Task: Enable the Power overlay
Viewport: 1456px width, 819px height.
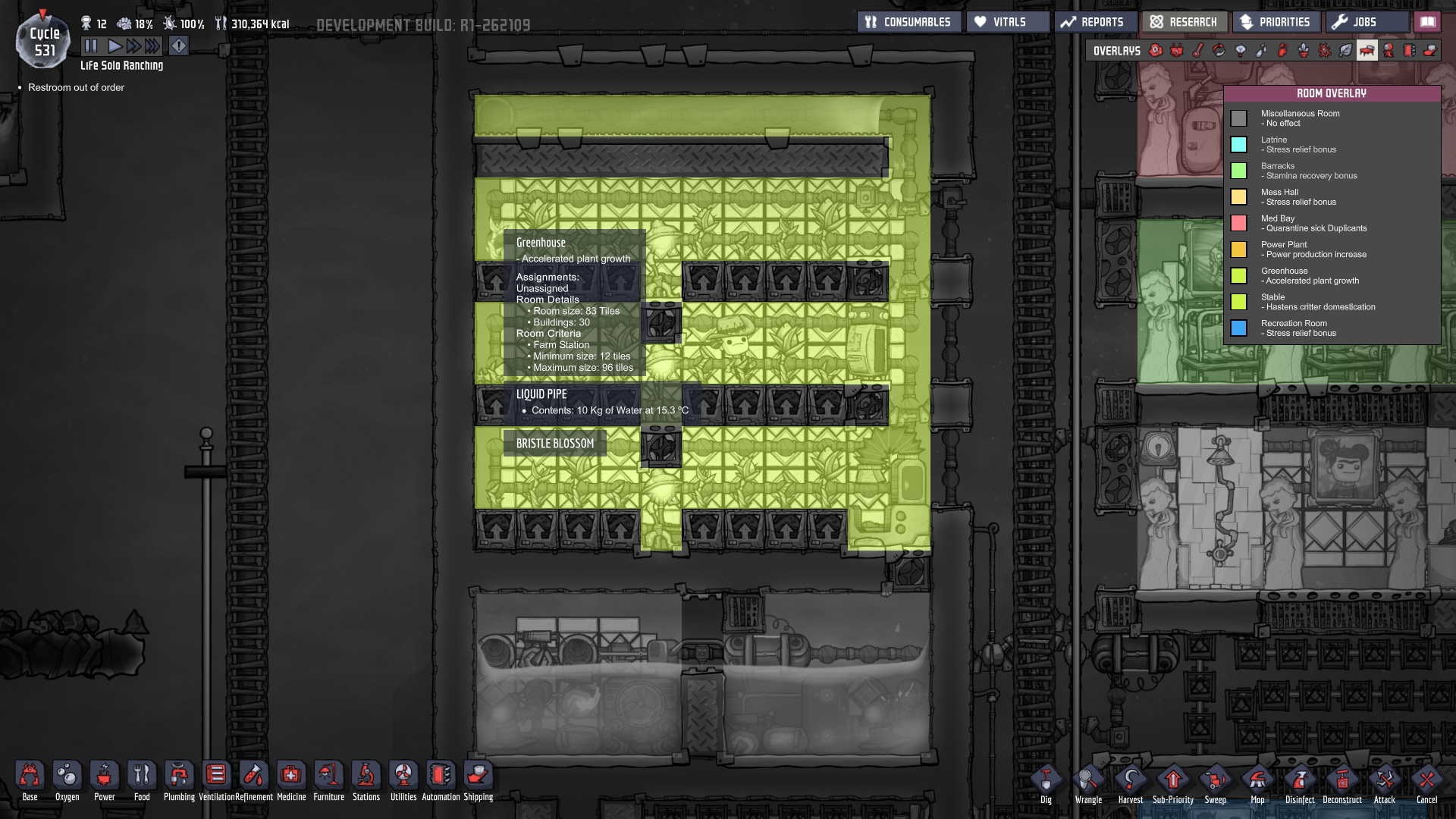Action: [x=1176, y=51]
